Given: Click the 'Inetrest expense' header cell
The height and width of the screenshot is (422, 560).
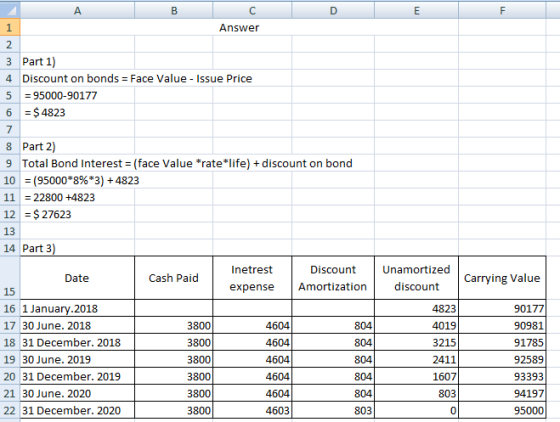Looking at the screenshot, I should tap(252, 277).
